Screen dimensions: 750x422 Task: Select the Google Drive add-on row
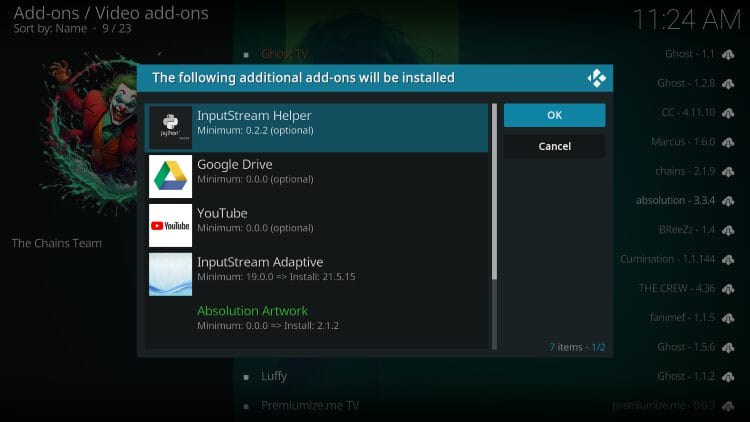coord(317,177)
